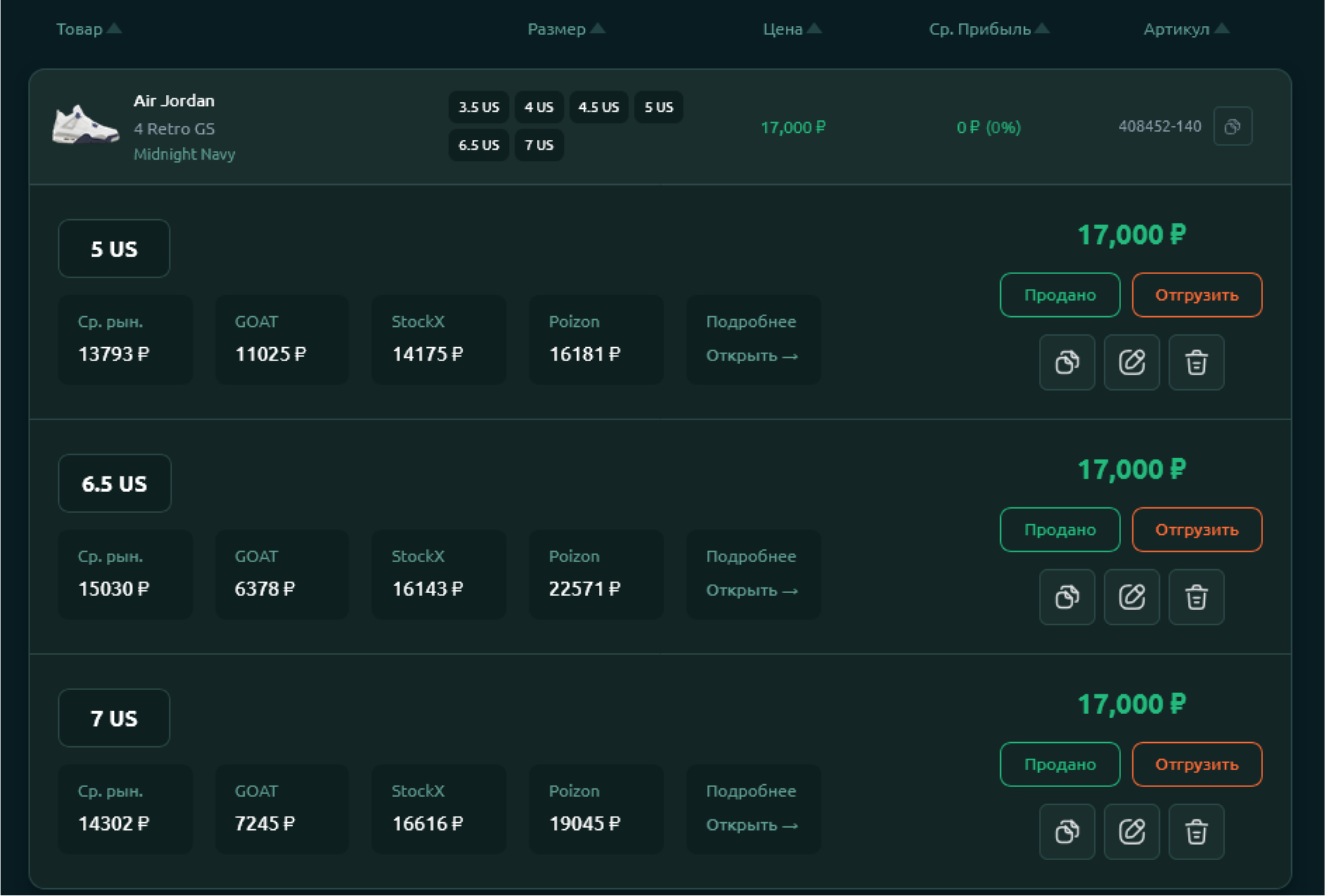
Task: Click Отгрузить for the 6.5 US pair
Action: point(1197,530)
